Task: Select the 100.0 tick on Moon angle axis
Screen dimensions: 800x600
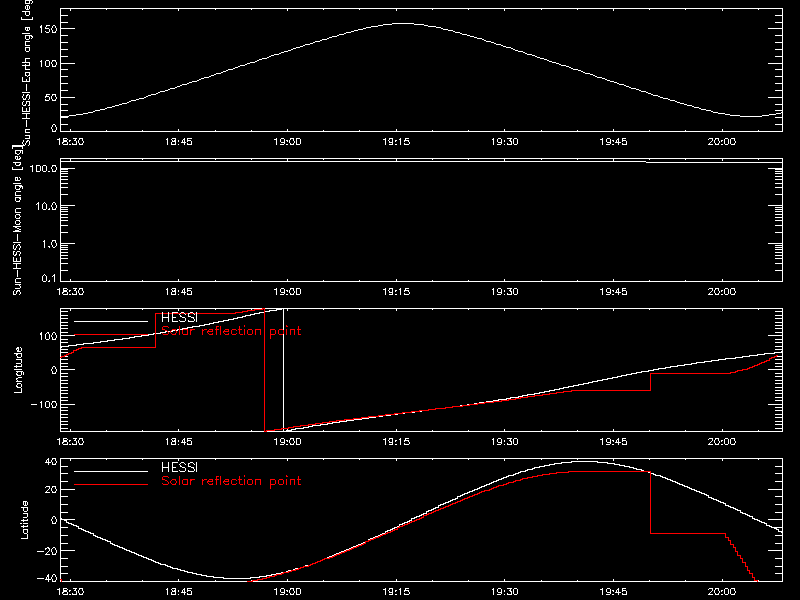Action: 43,168
